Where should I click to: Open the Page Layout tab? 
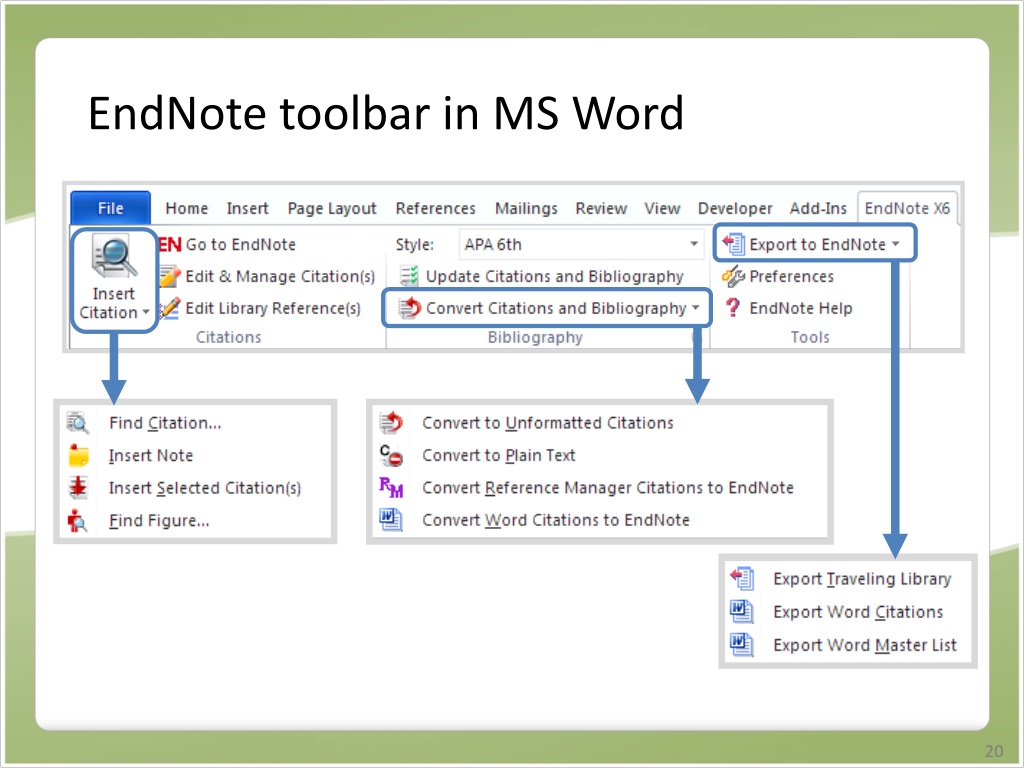coord(332,208)
